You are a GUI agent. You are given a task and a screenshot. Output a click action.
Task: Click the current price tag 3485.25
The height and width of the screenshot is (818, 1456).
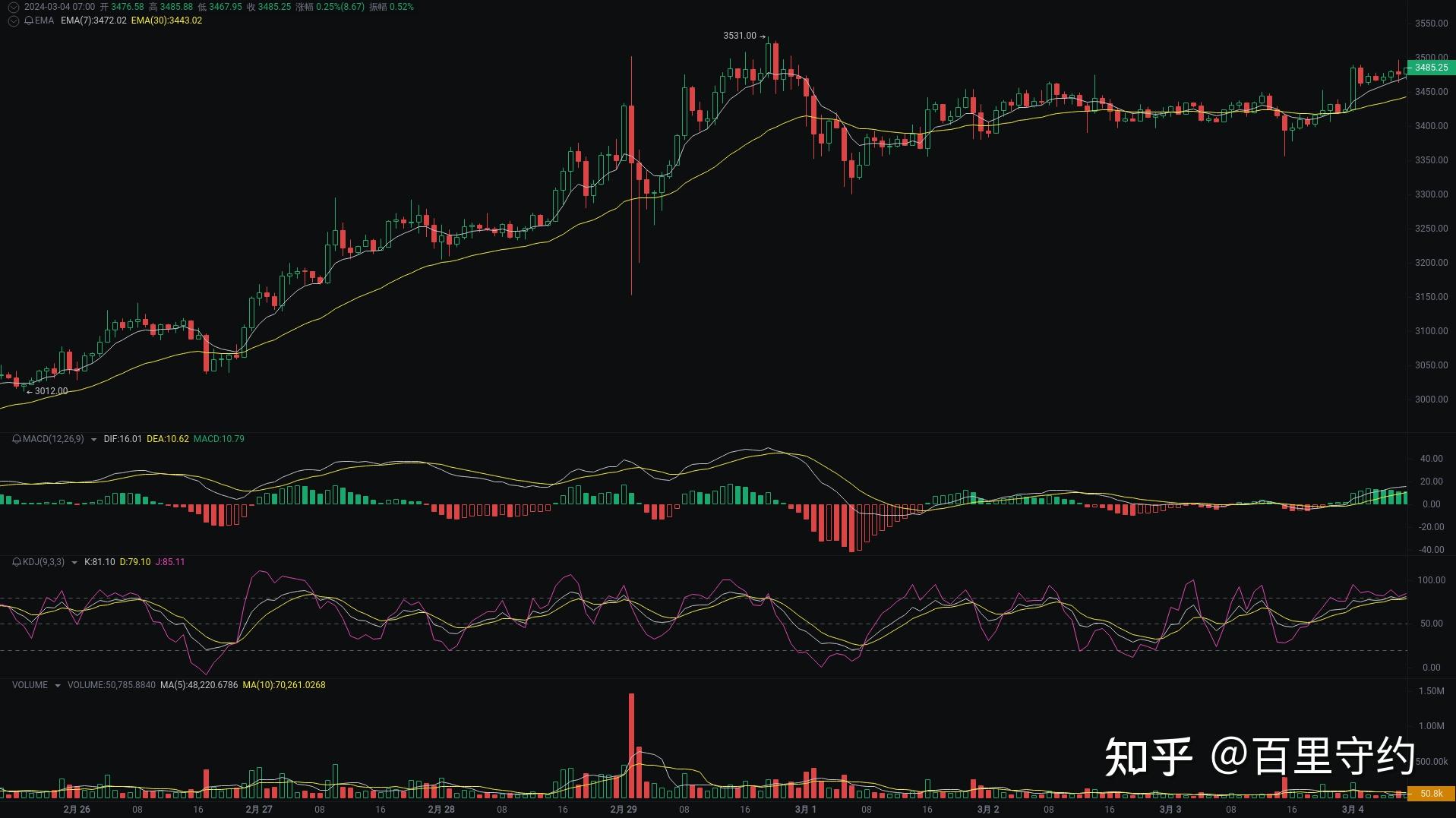(1431, 68)
